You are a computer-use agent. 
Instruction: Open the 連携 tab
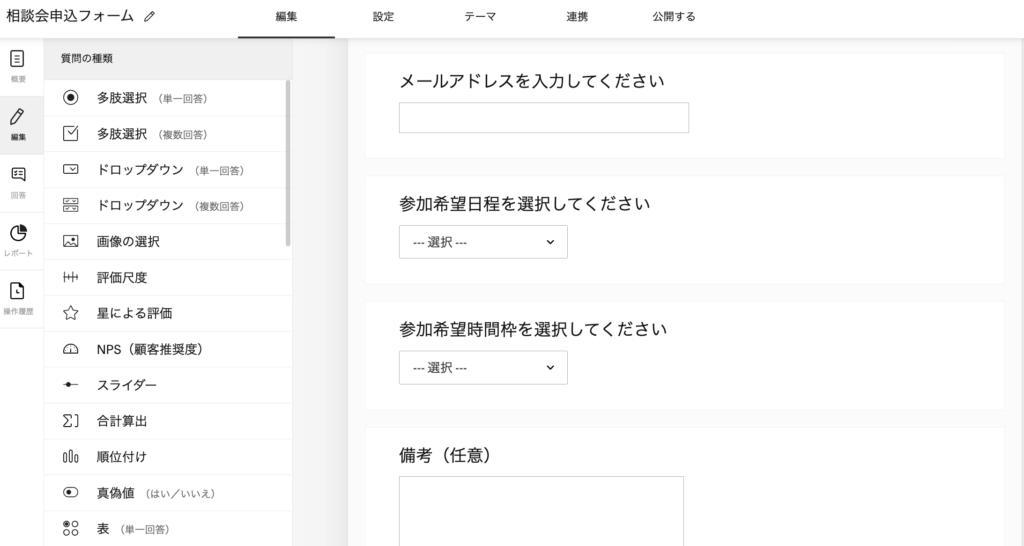(577, 17)
